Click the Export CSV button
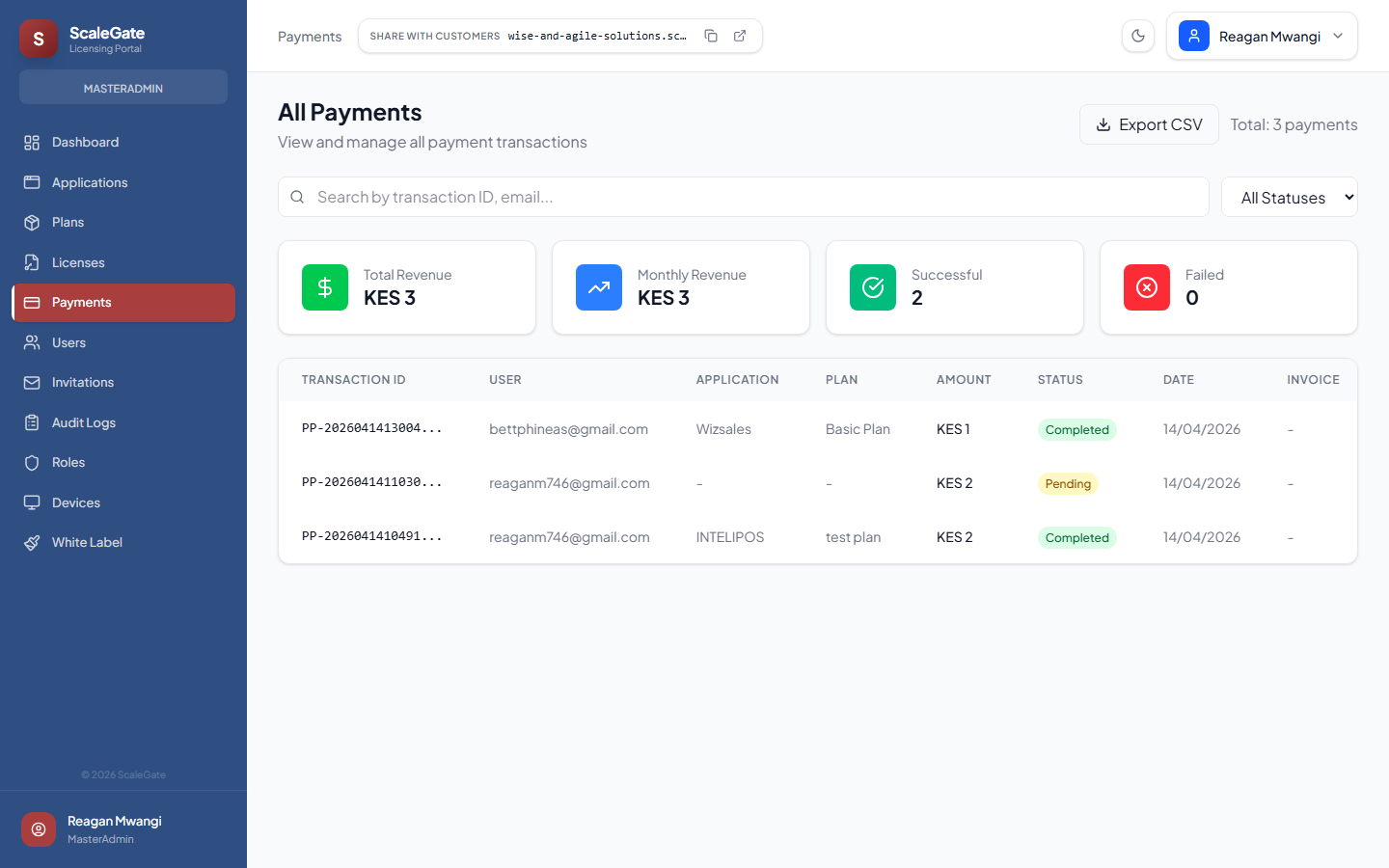 pyautogui.click(x=1149, y=124)
